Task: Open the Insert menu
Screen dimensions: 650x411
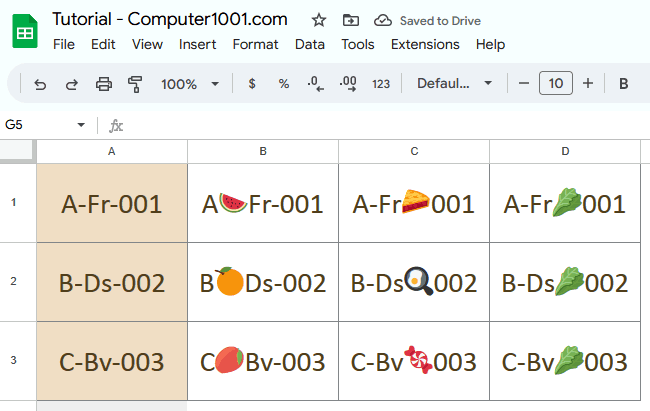Action: [x=197, y=44]
